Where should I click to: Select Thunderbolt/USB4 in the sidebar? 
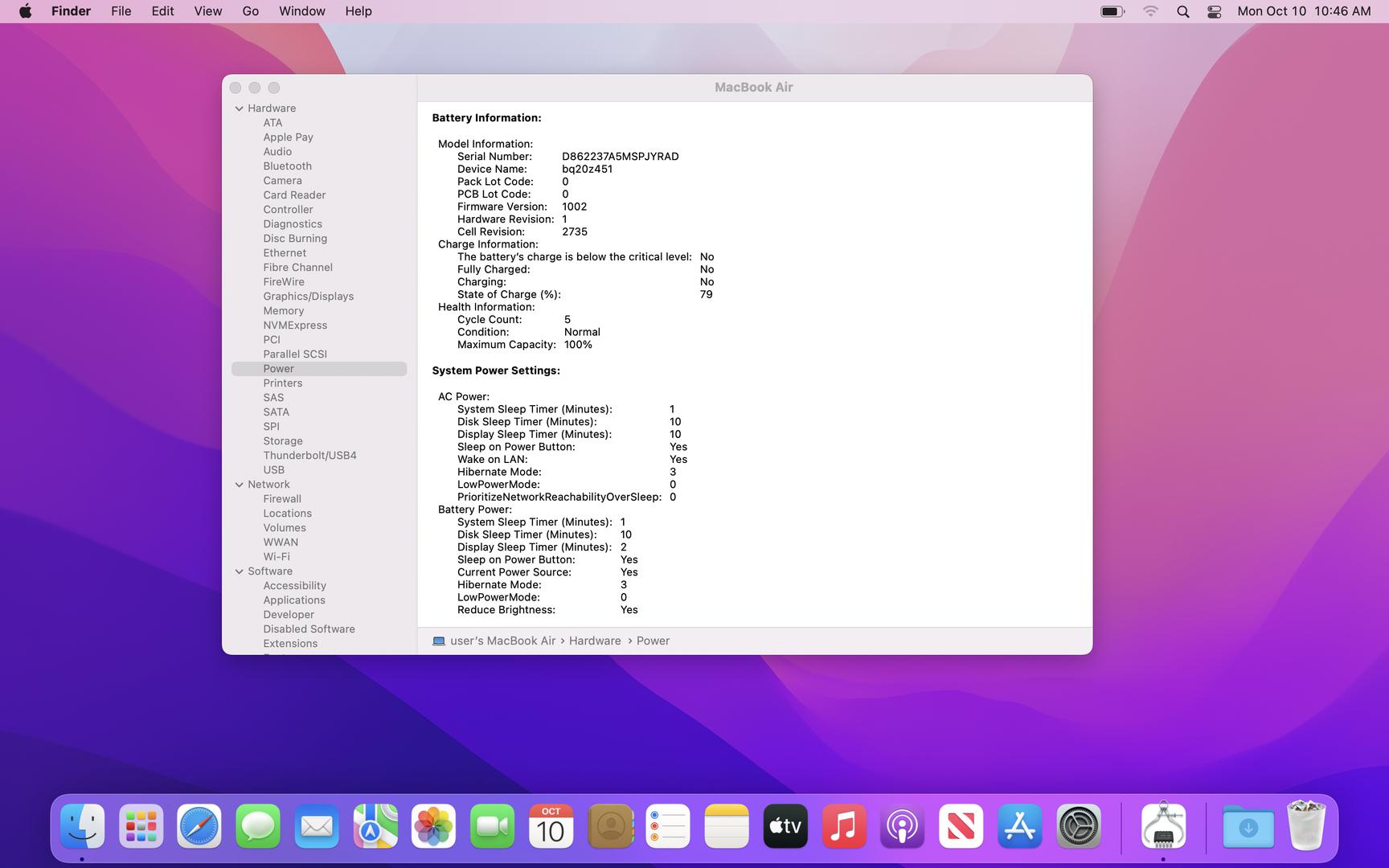pos(309,456)
